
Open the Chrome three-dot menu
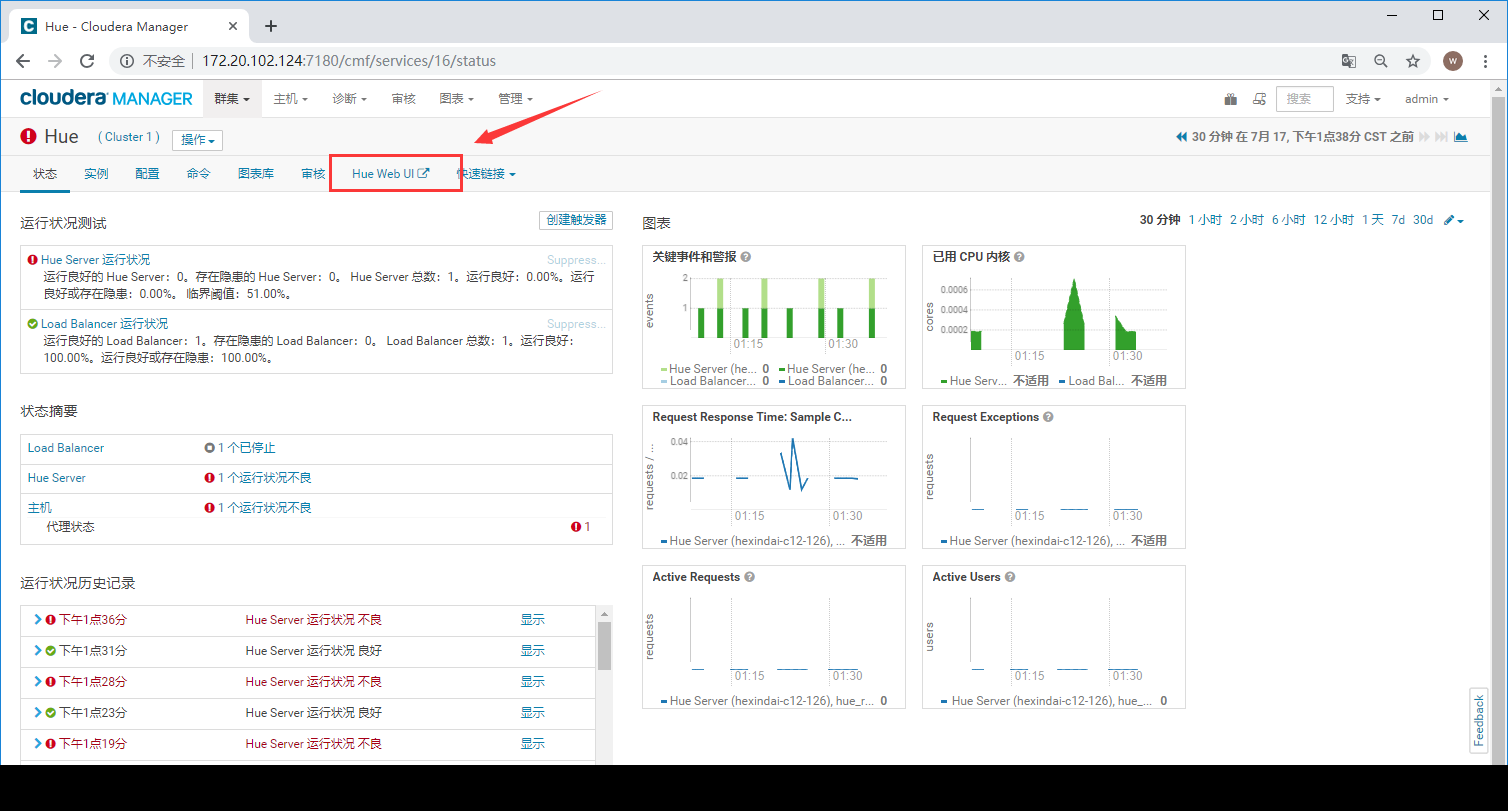1485,61
